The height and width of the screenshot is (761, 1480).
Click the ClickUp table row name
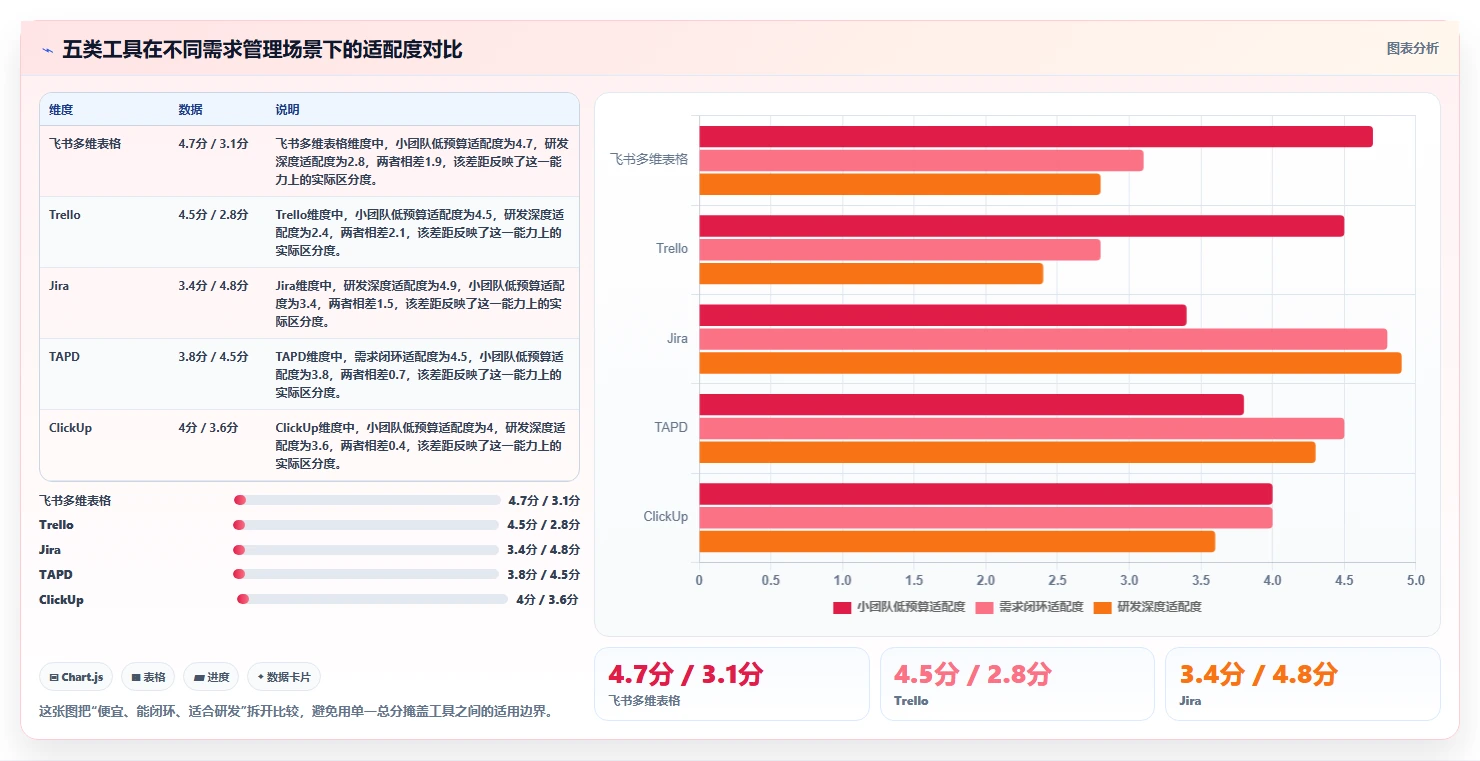point(70,428)
